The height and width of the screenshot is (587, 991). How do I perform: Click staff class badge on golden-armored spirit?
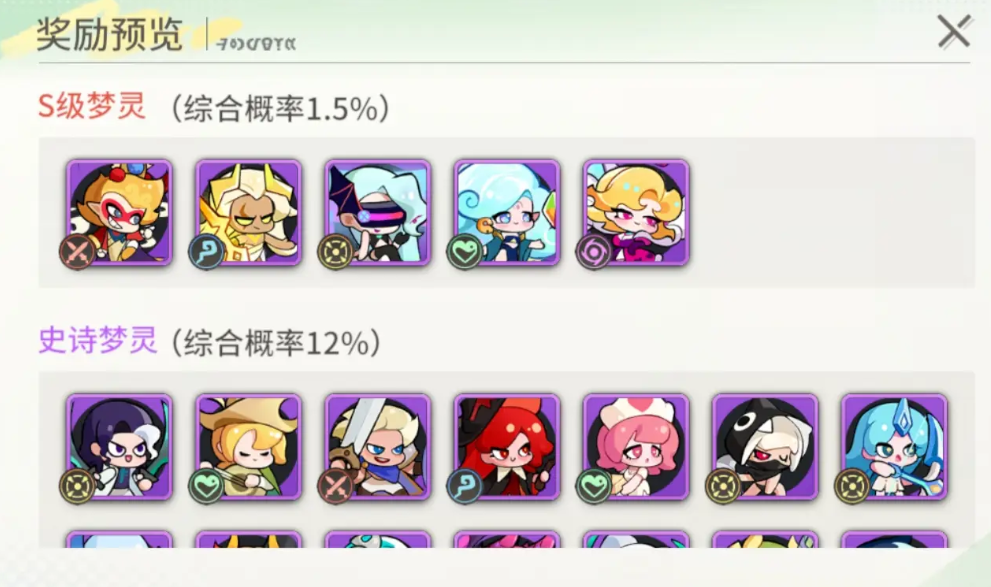(207, 251)
